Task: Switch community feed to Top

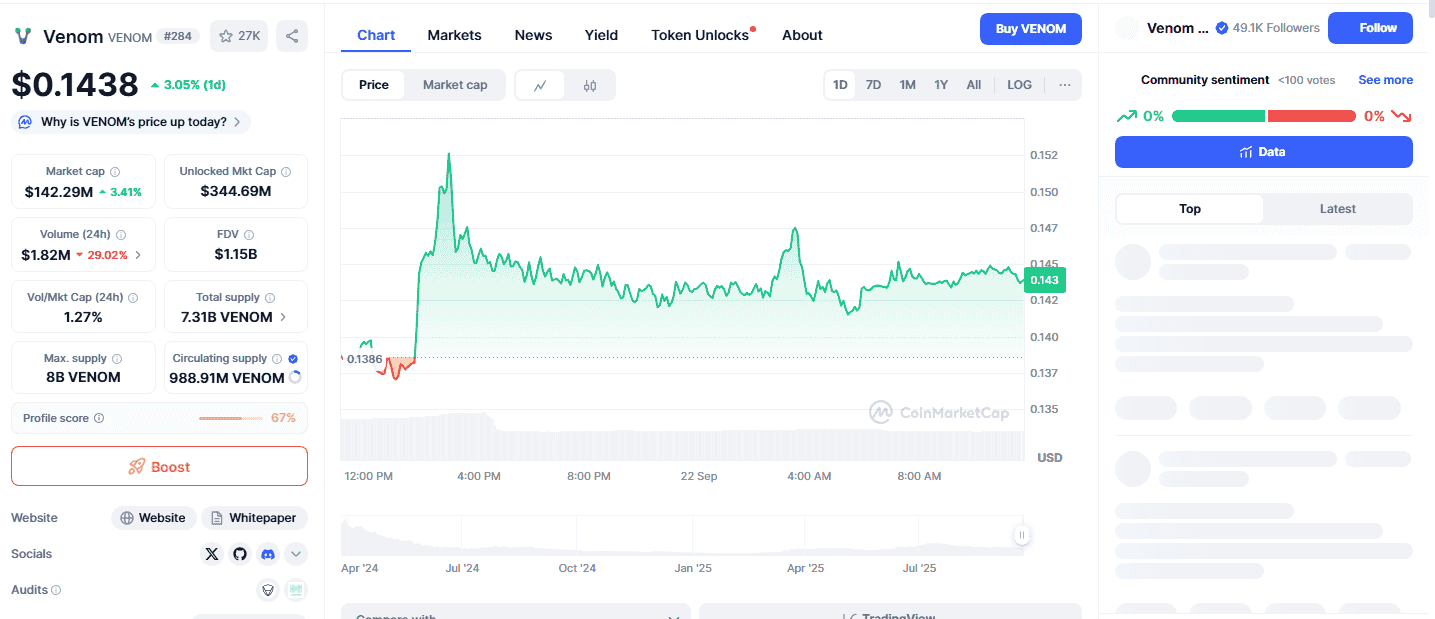Action: click(1190, 209)
